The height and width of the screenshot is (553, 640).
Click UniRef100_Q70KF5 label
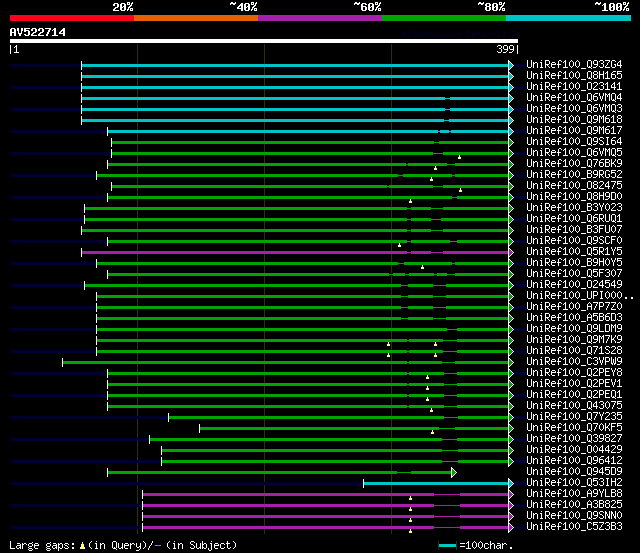coord(574,428)
